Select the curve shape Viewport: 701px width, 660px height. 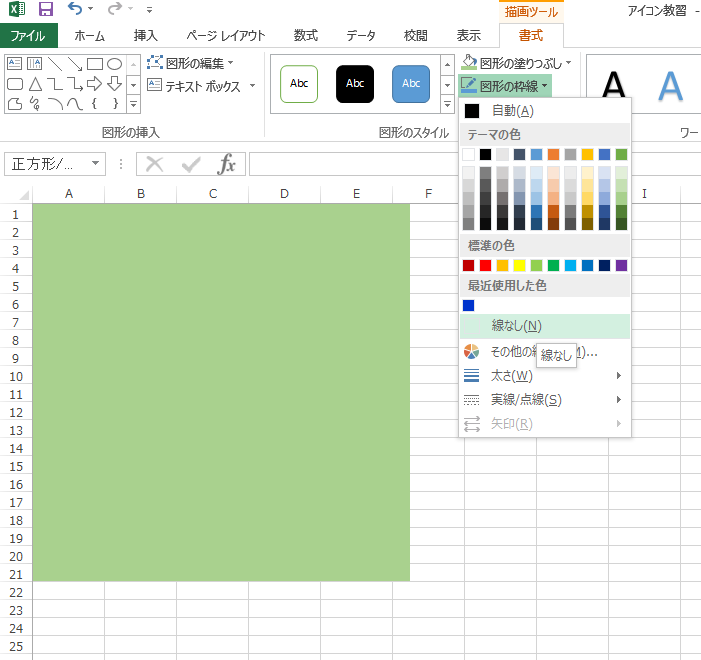point(75,104)
